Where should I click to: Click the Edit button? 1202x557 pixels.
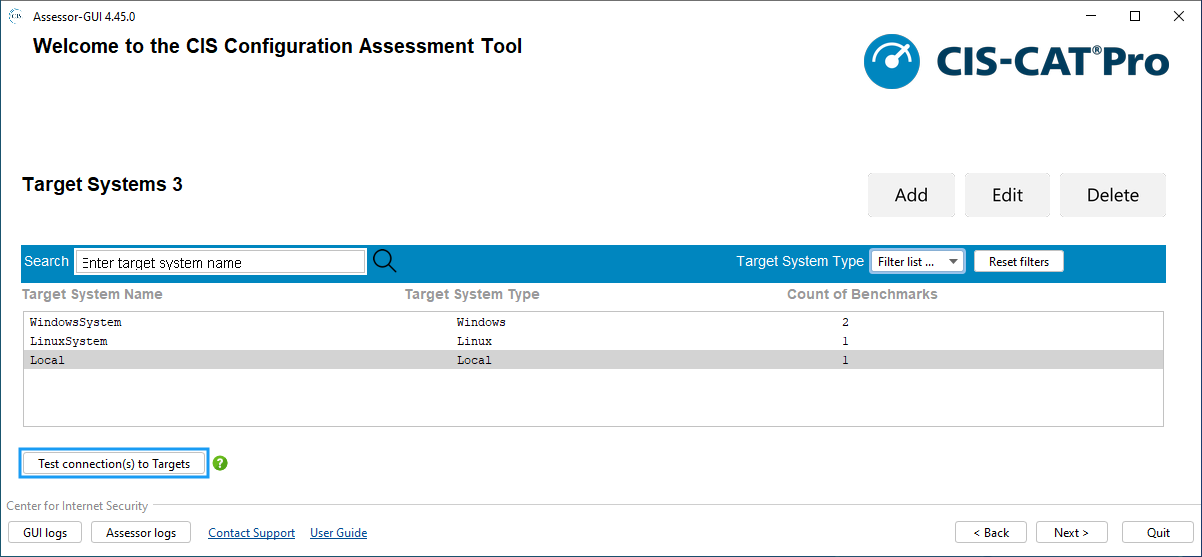1007,195
